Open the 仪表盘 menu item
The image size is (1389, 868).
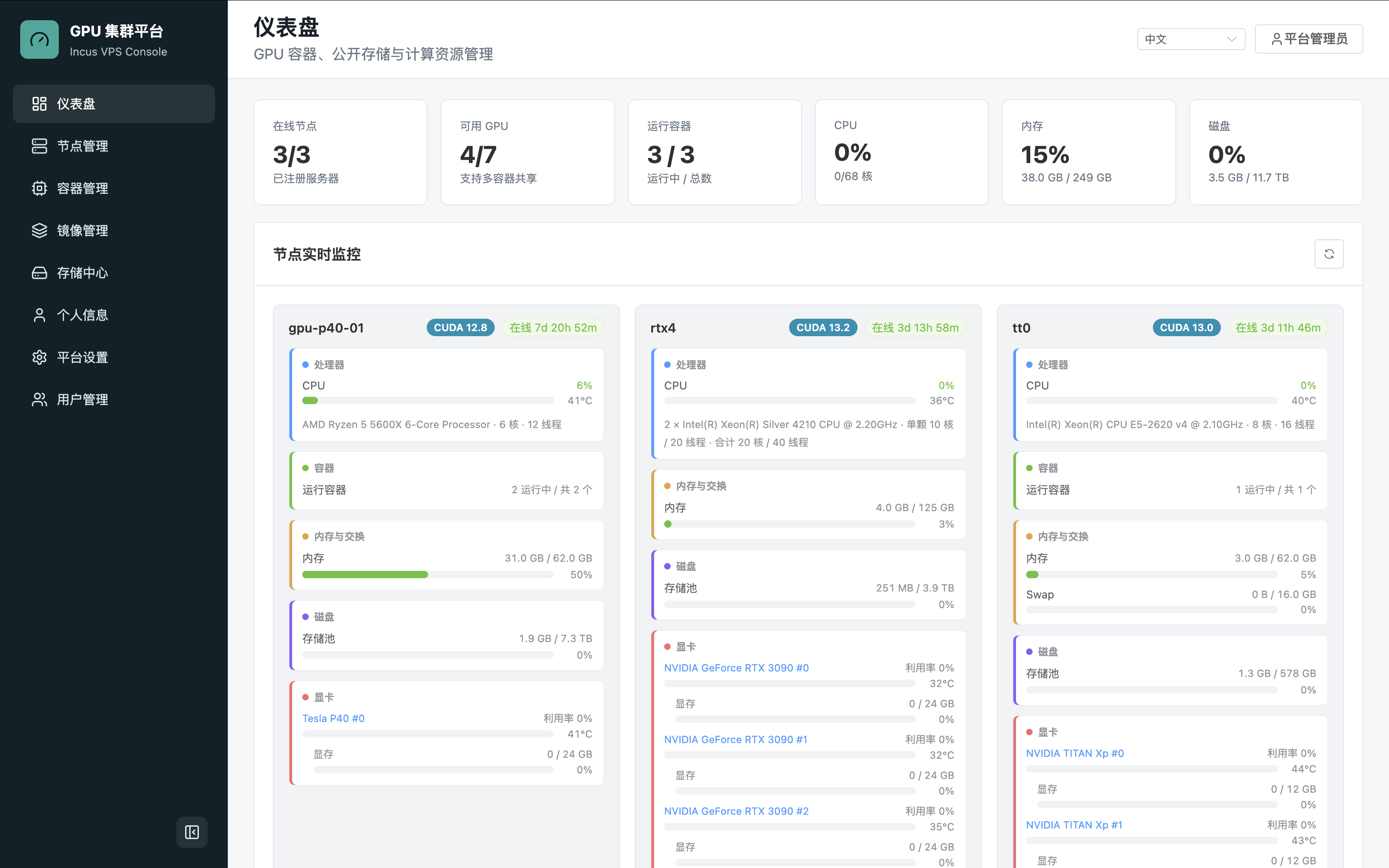(113, 104)
